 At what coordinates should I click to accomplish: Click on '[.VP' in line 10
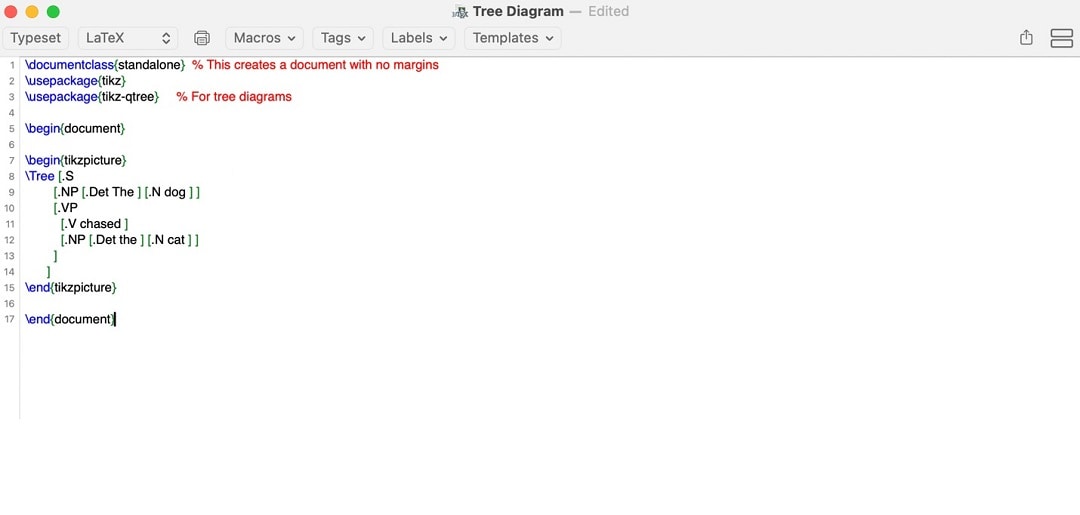tap(65, 207)
